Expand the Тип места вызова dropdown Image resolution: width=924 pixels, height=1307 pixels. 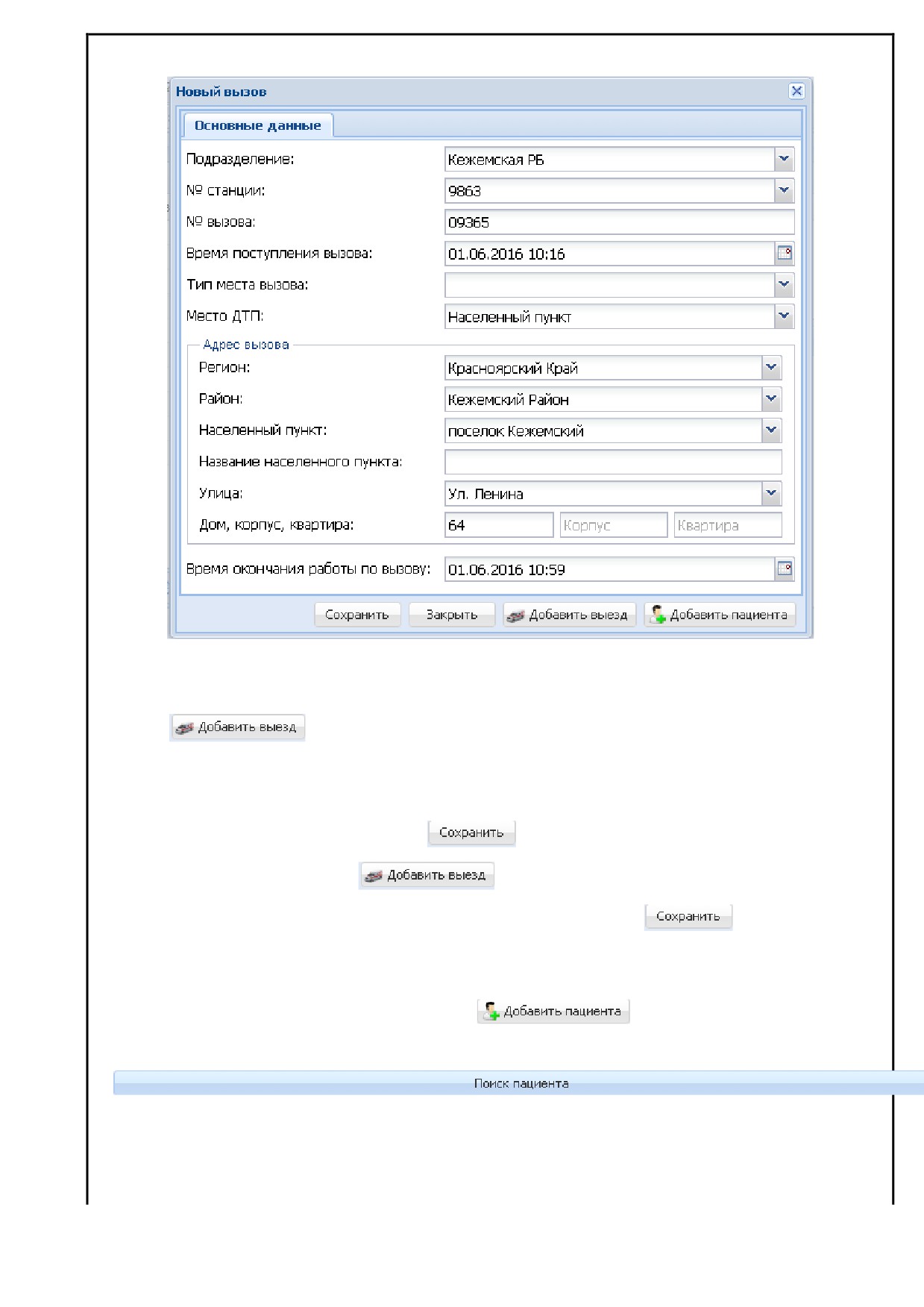coord(784,284)
